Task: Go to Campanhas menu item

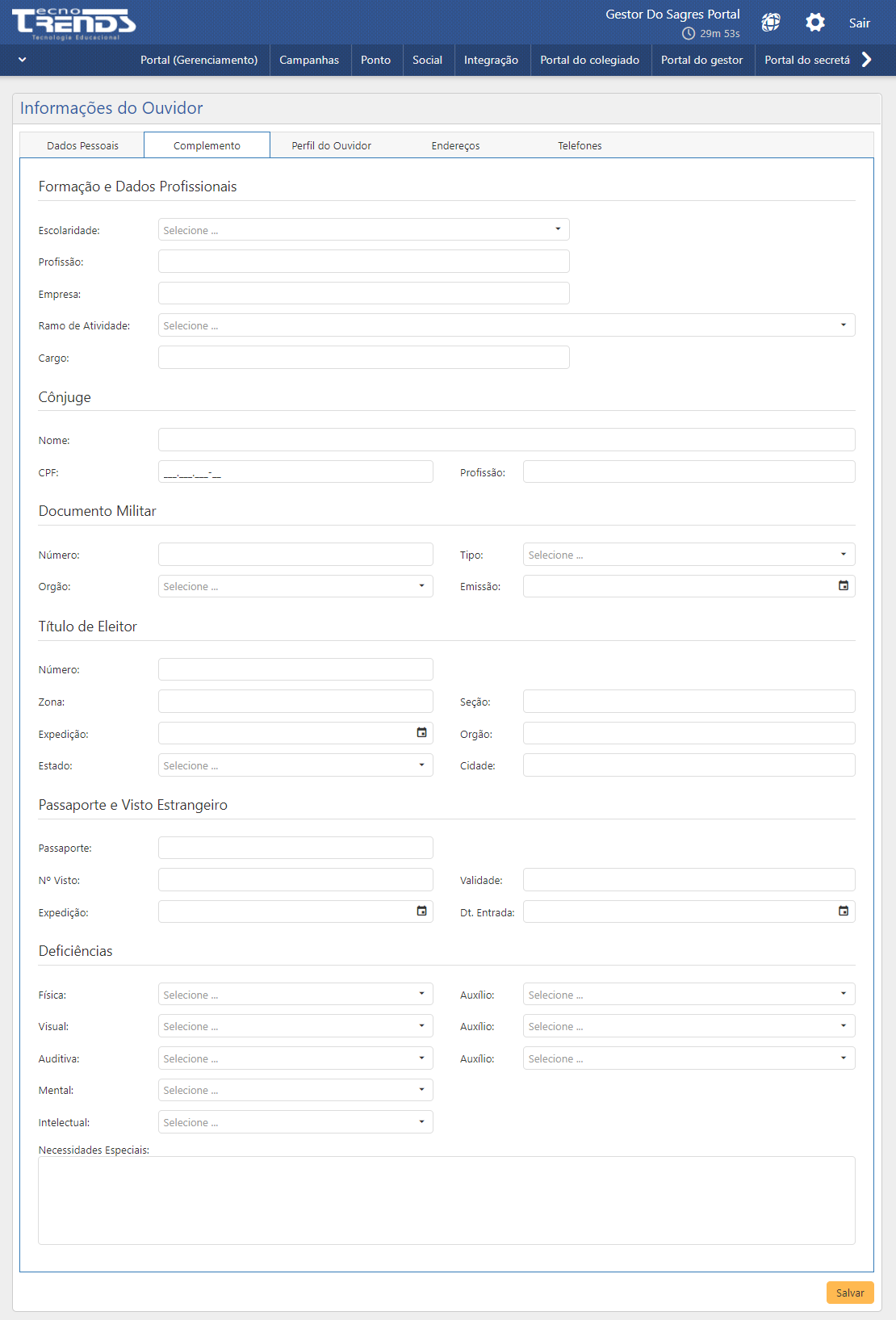Action: coord(309,60)
